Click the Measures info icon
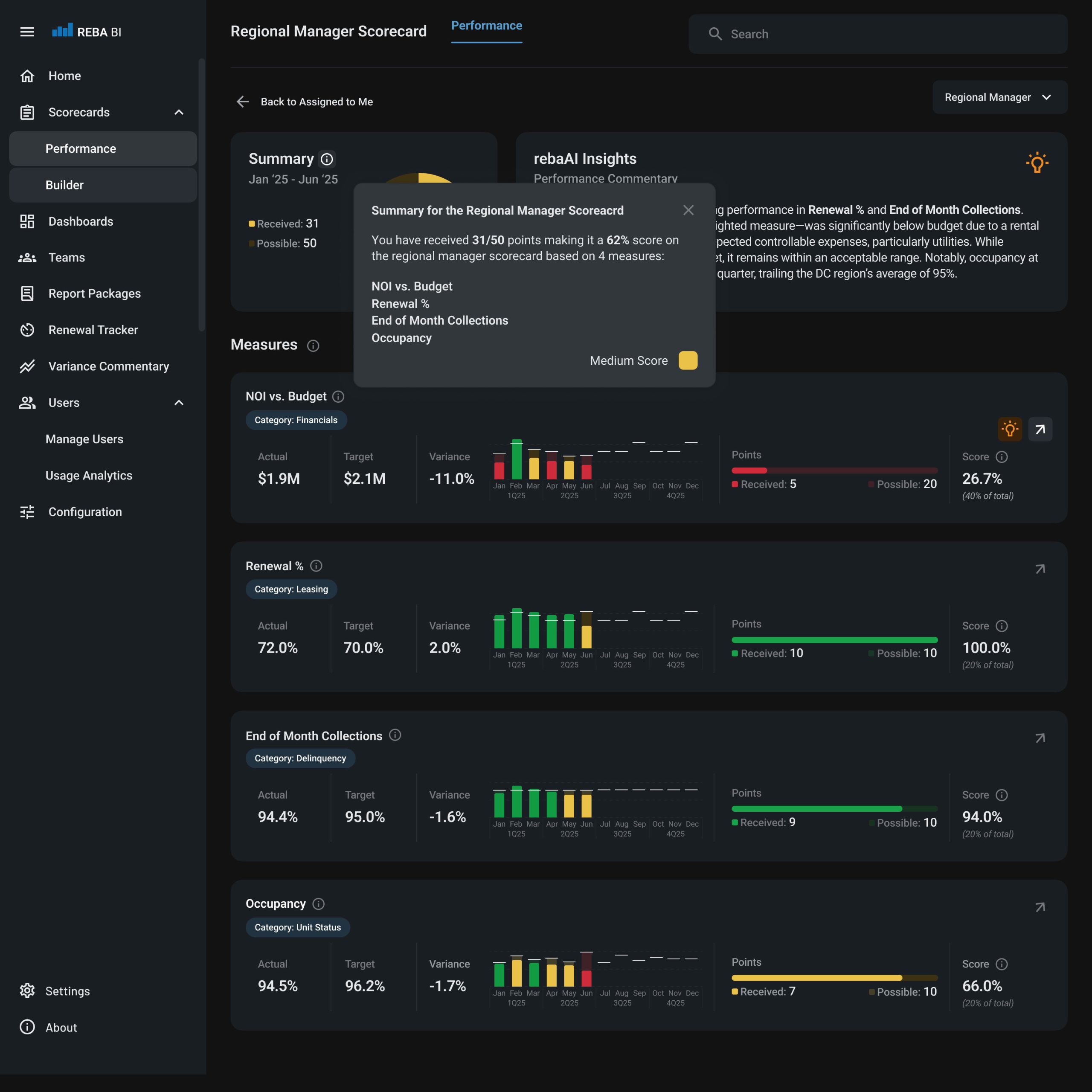 (x=313, y=346)
